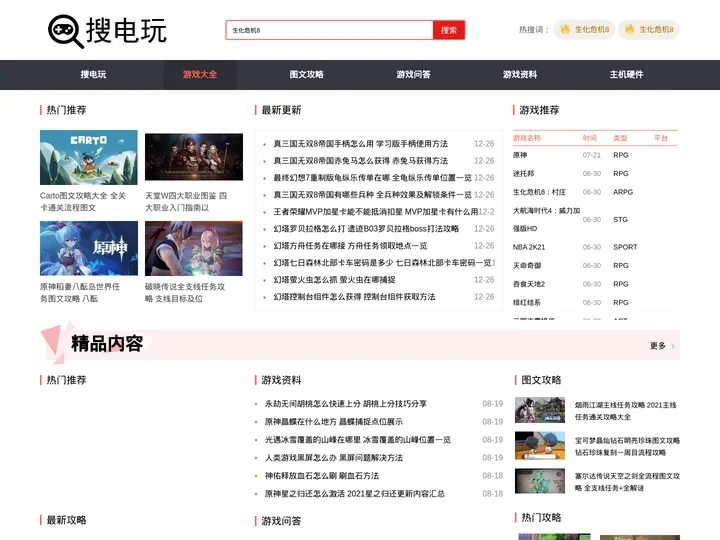Open article 神佑释放血石怎么刷
This screenshot has height=540, width=720.
coord(322,475)
